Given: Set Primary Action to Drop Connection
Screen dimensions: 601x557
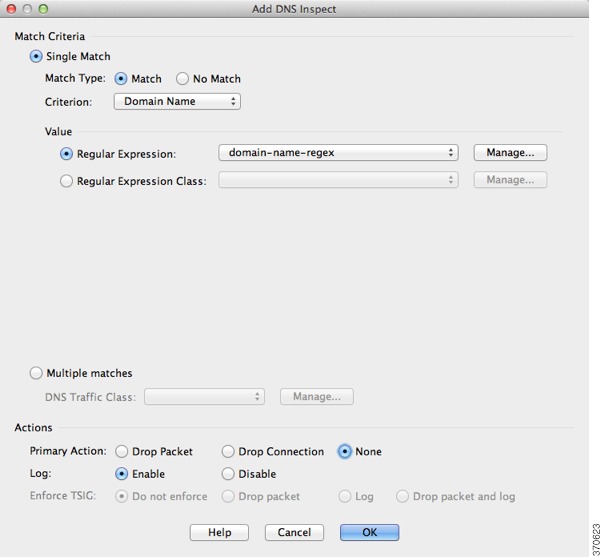Looking at the screenshot, I should point(228,452).
